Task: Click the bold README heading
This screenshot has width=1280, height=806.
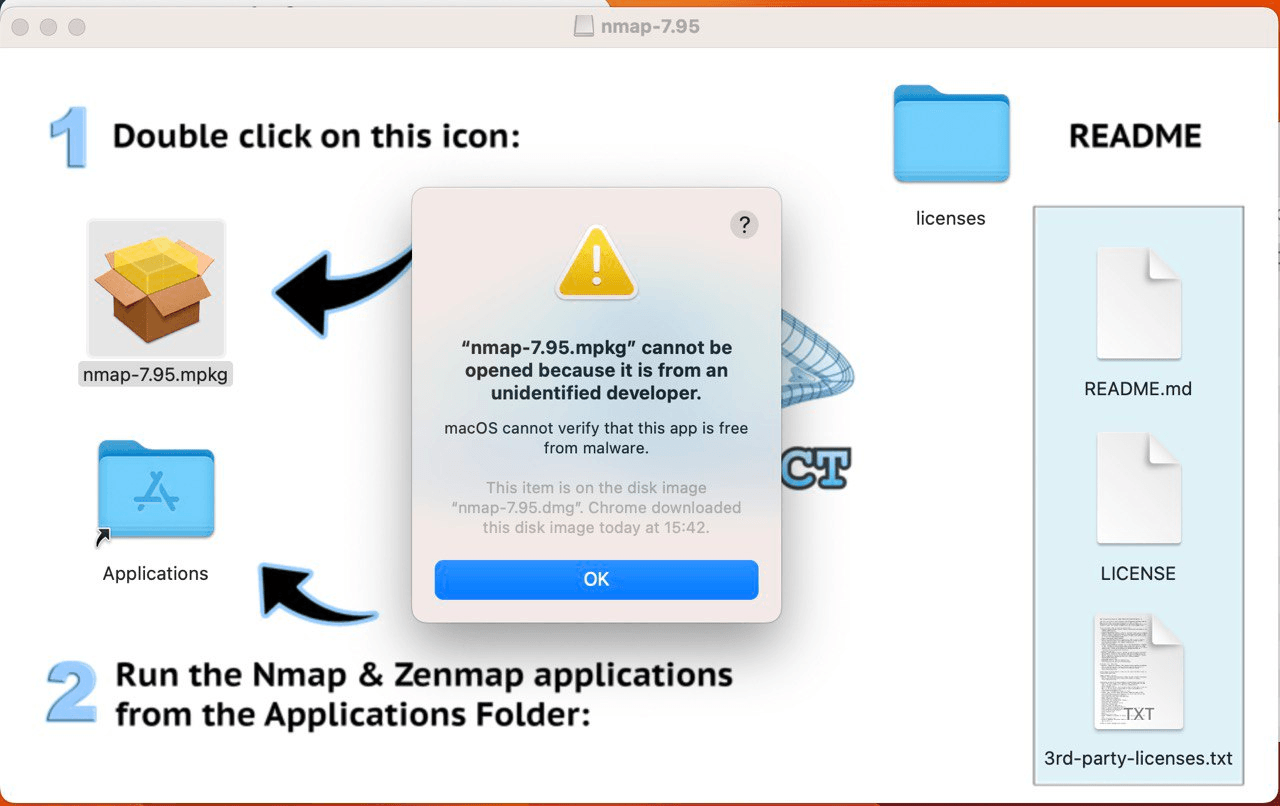Action: tap(1135, 136)
